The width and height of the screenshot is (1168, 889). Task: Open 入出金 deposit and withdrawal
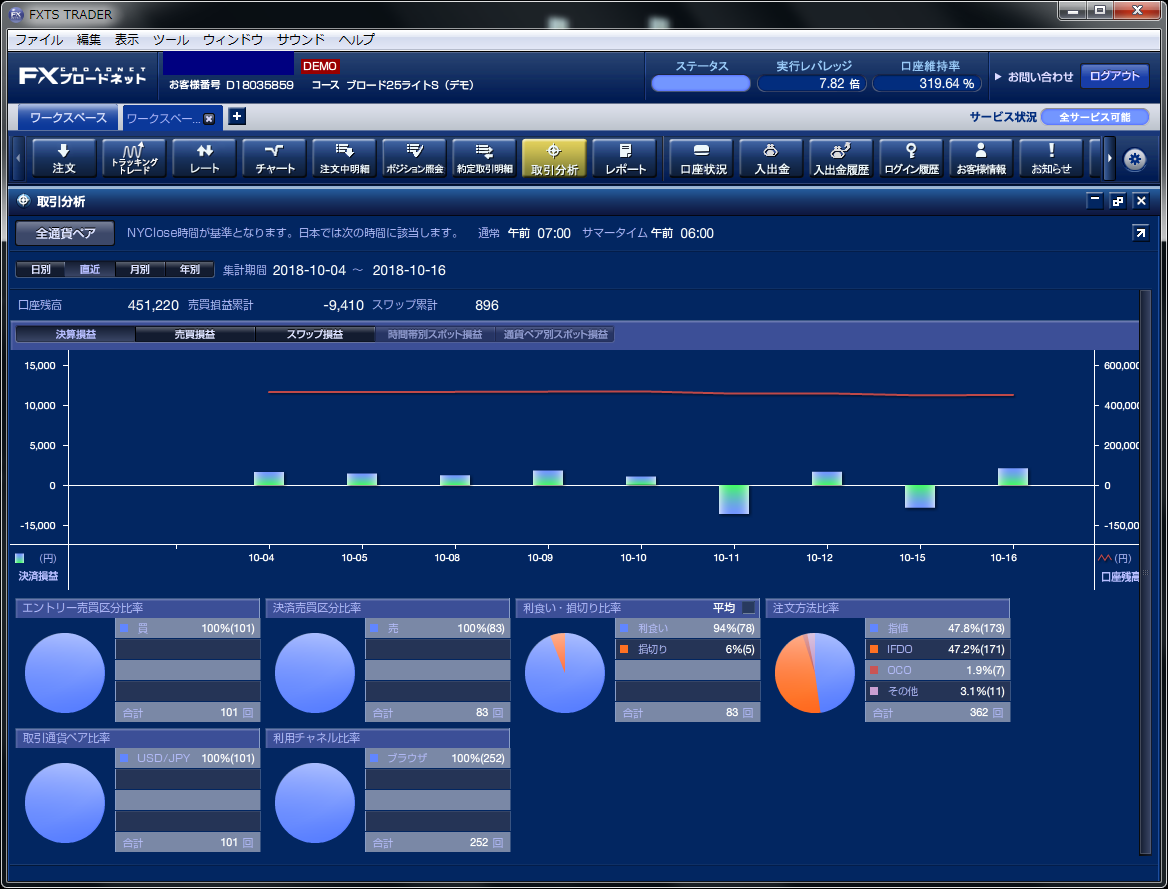tap(772, 158)
